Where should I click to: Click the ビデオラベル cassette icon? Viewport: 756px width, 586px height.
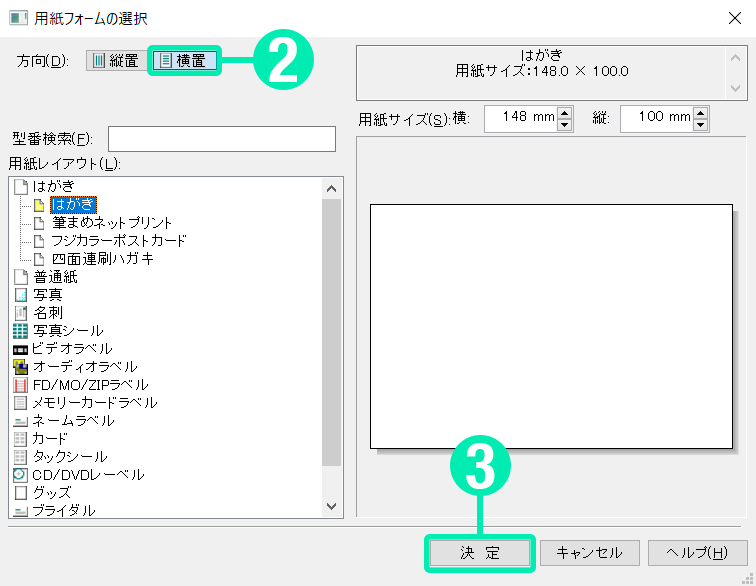point(20,349)
